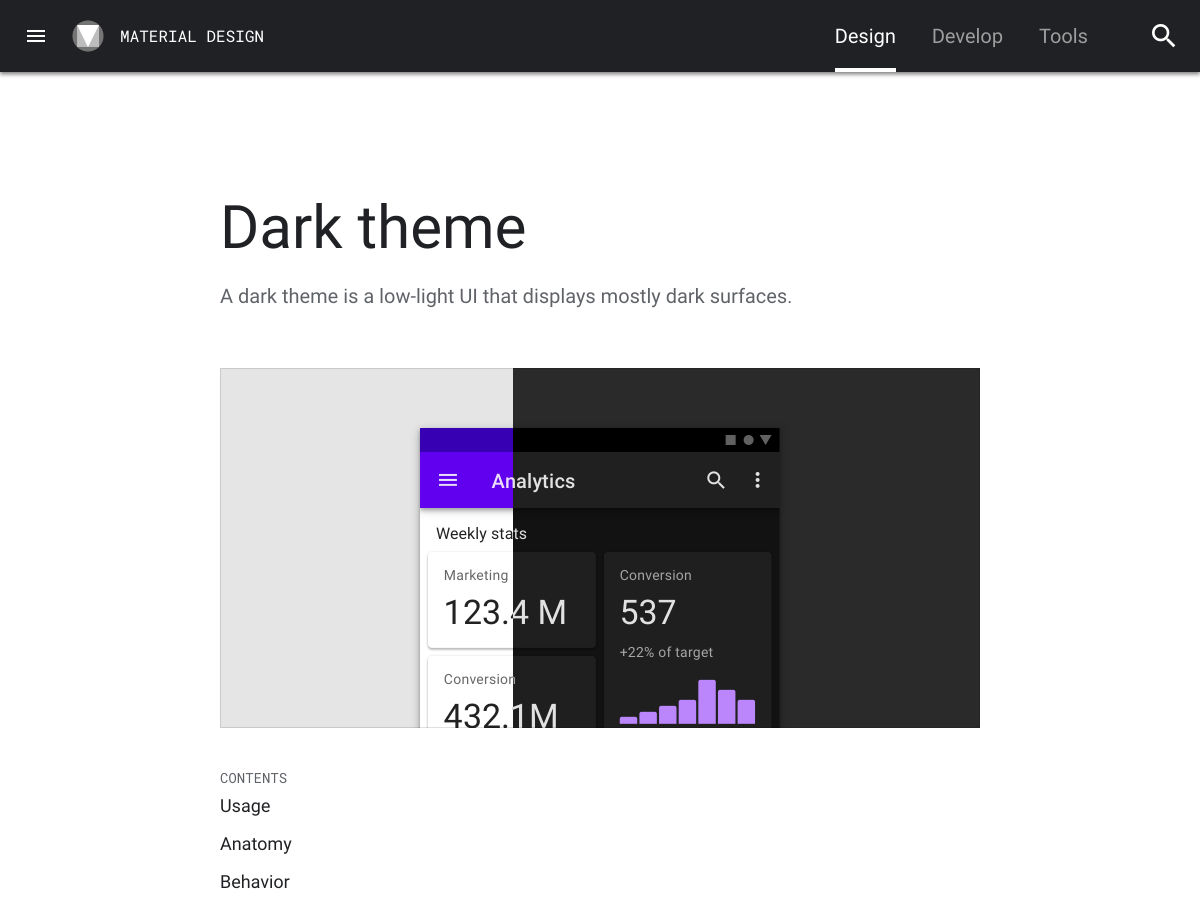Select the Conversion 537 card
The height and width of the screenshot is (900, 1200).
(688, 640)
